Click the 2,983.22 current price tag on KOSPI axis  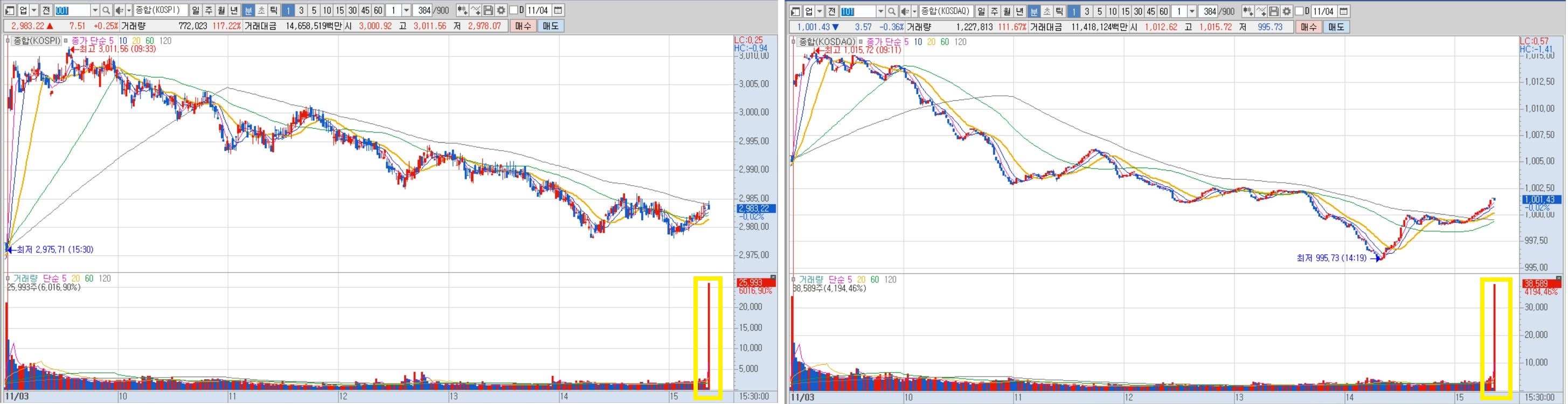(756, 208)
